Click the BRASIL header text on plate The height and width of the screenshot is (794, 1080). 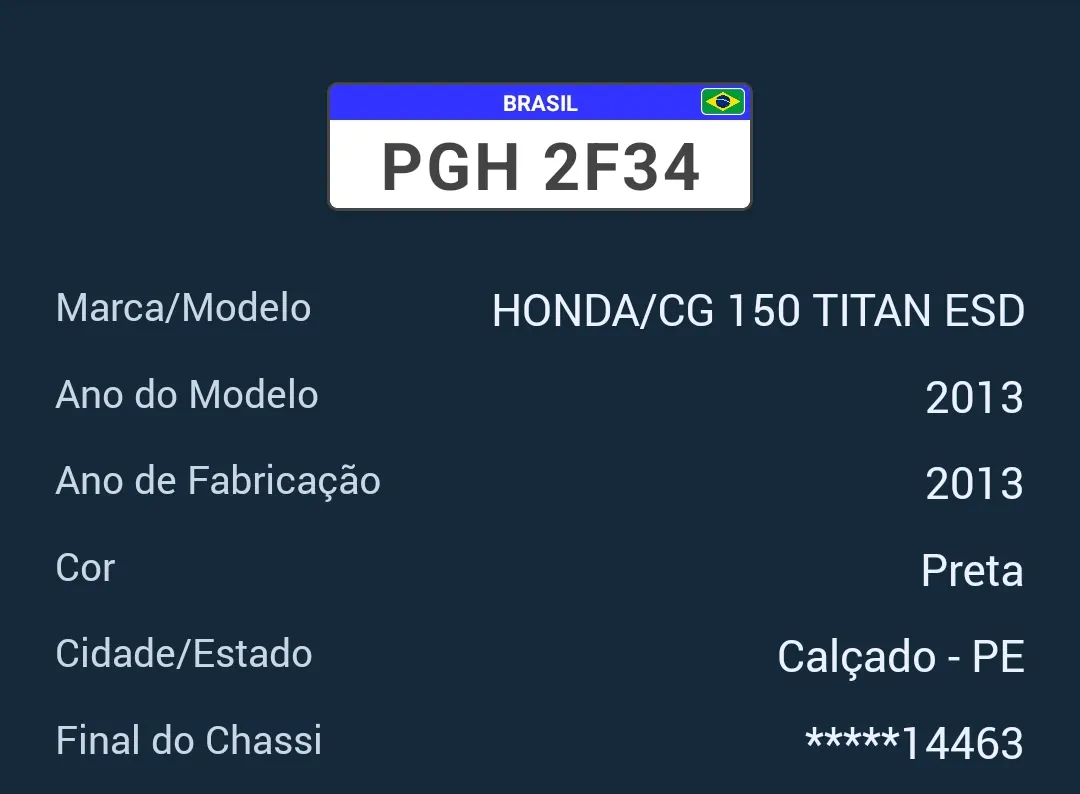click(540, 103)
